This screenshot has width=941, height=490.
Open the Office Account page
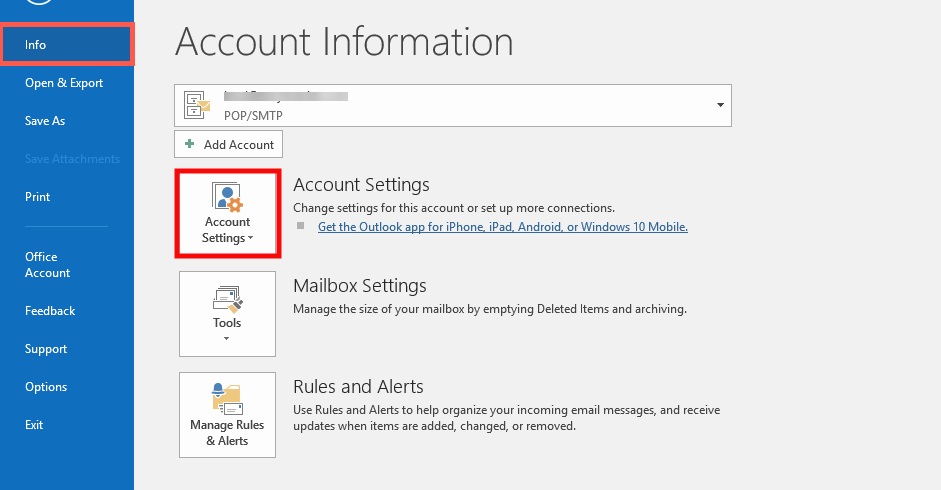(x=48, y=265)
